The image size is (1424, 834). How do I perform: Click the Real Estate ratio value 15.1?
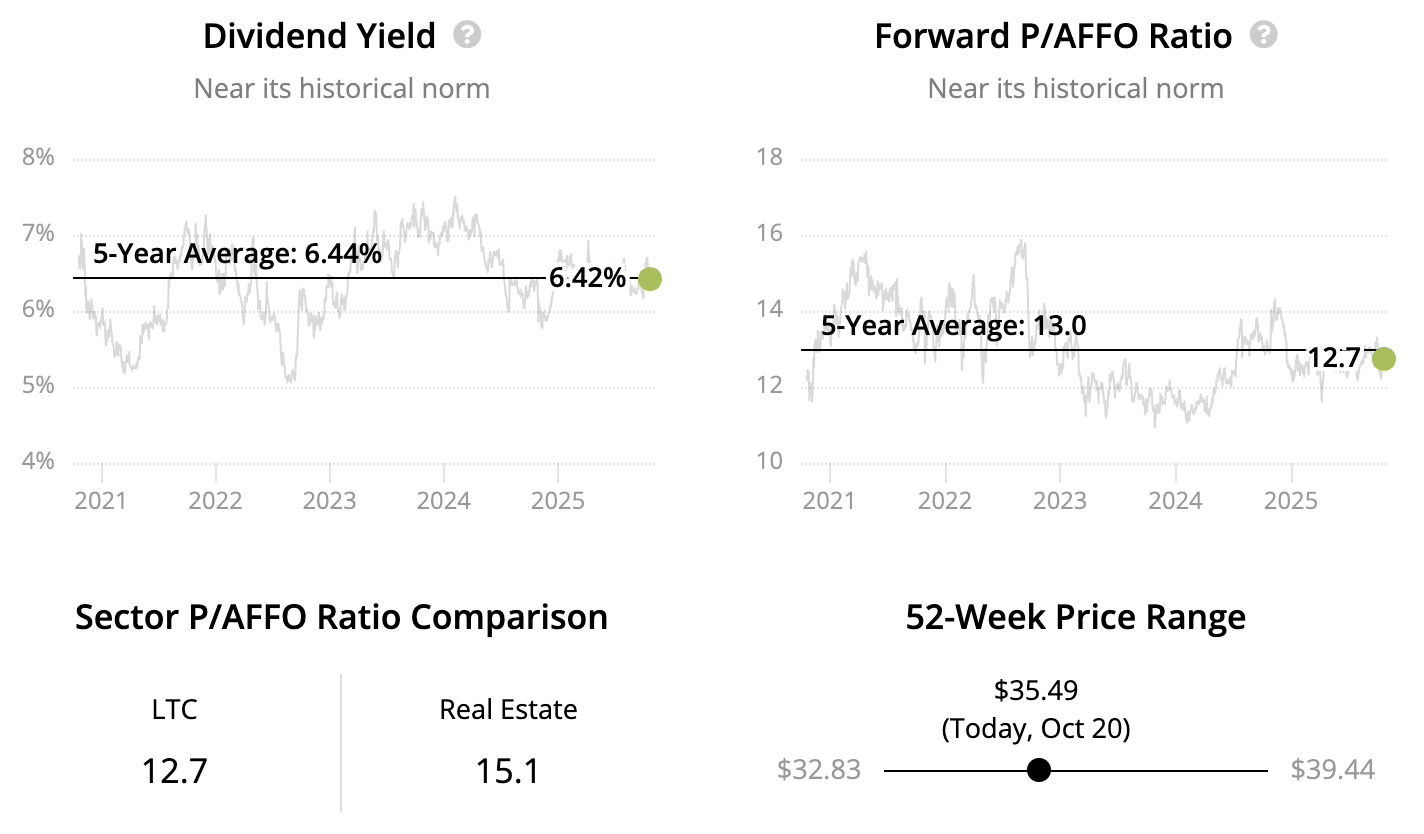[508, 771]
